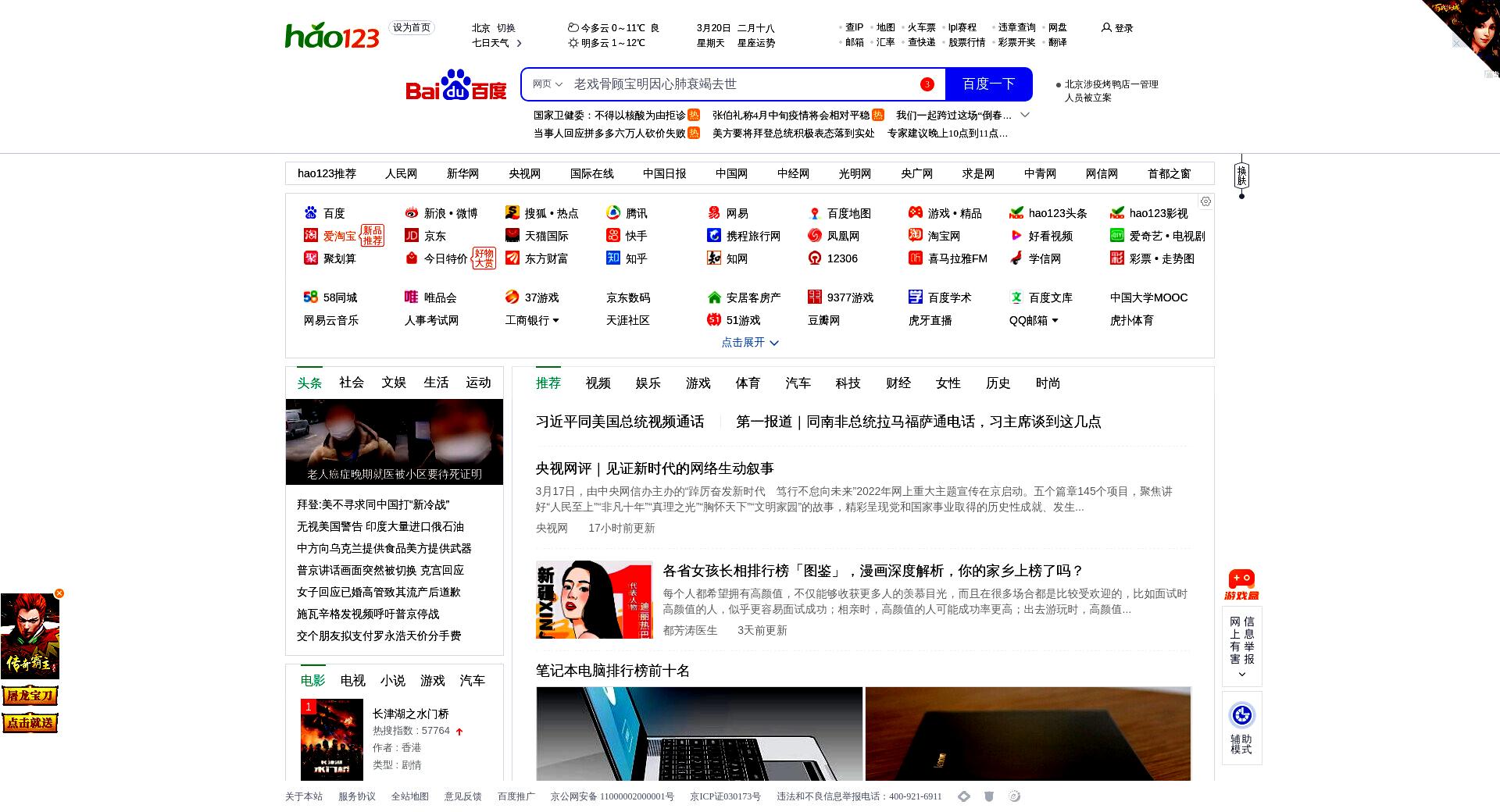Expand hot news list chevron
This screenshot has width=1500, height=812.
[1025, 115]
